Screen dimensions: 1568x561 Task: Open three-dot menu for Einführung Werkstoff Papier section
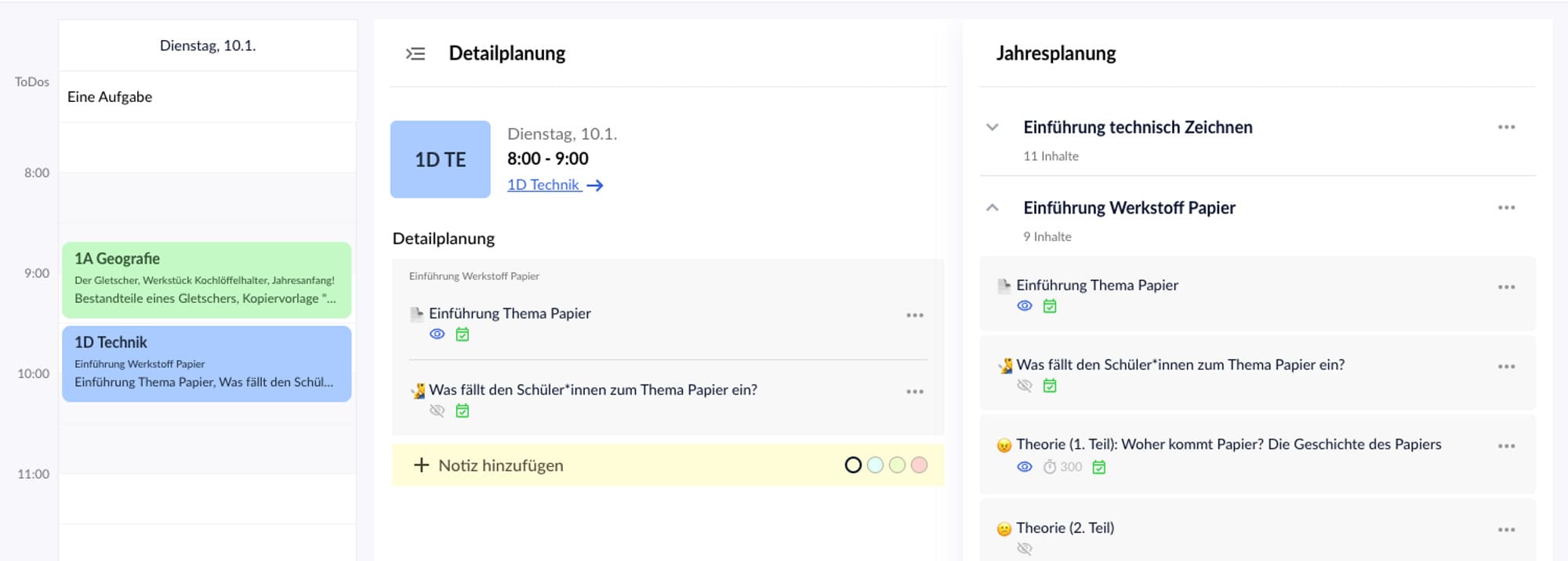[1506, 208]
